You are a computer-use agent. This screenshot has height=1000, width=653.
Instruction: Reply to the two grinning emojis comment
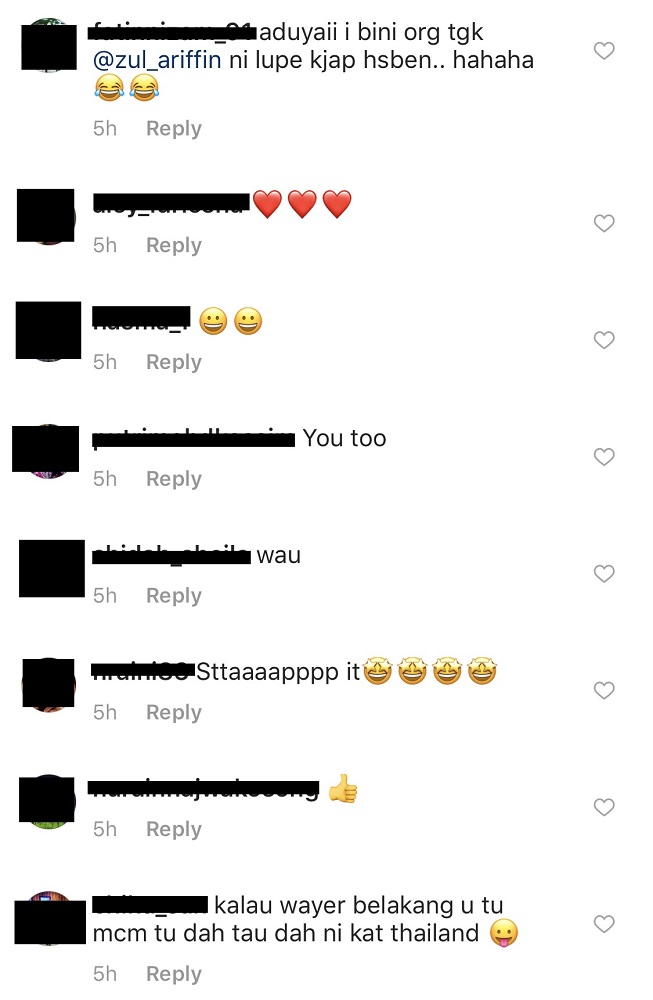pos(173,362)
